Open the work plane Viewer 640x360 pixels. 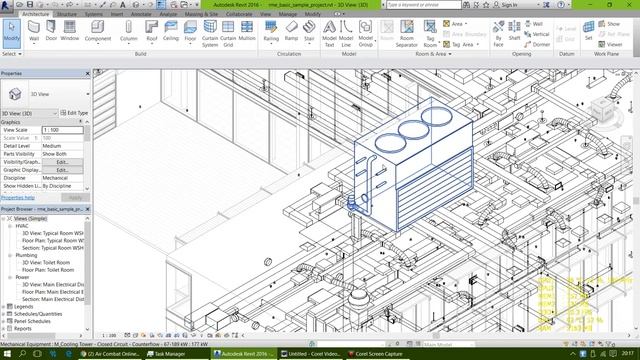(611, 44)
